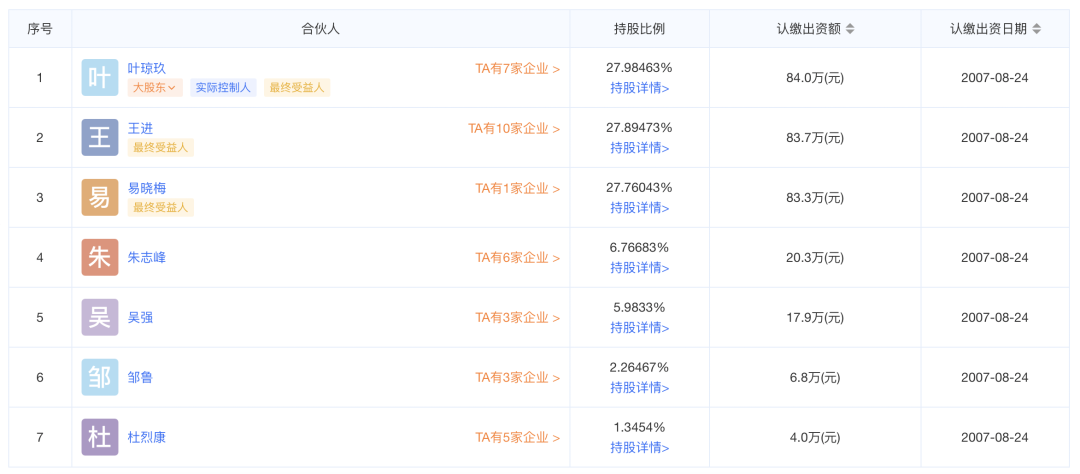Image resolution: width=1080 pixels, height=474 pixels.
Task: Expand TA有3家企业 for 邹鲁
Action: pyautogui.click(x=518, y=378)
